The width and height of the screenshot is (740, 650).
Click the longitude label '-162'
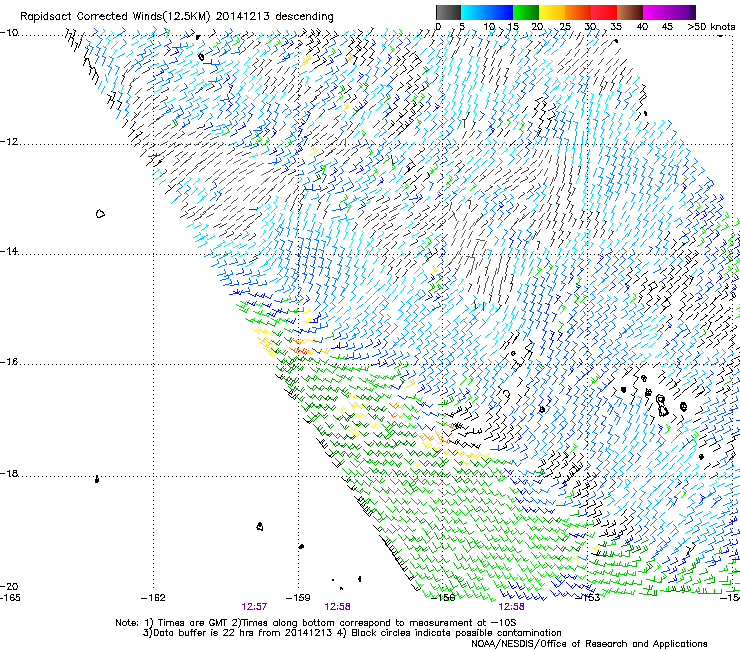153,598
